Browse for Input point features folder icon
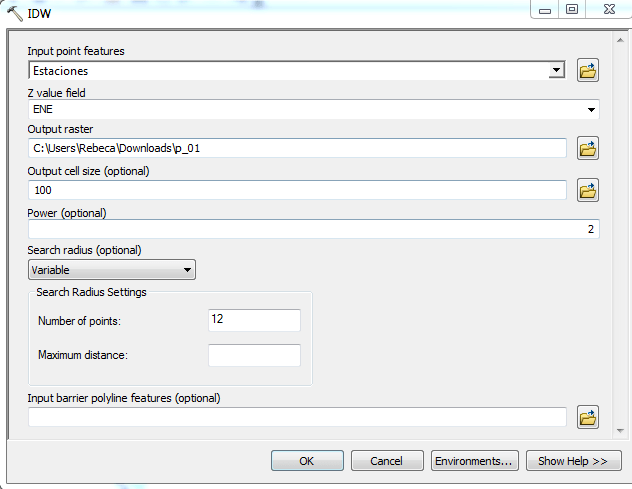The width and height of the screenshot is (632, 489). 588,70
